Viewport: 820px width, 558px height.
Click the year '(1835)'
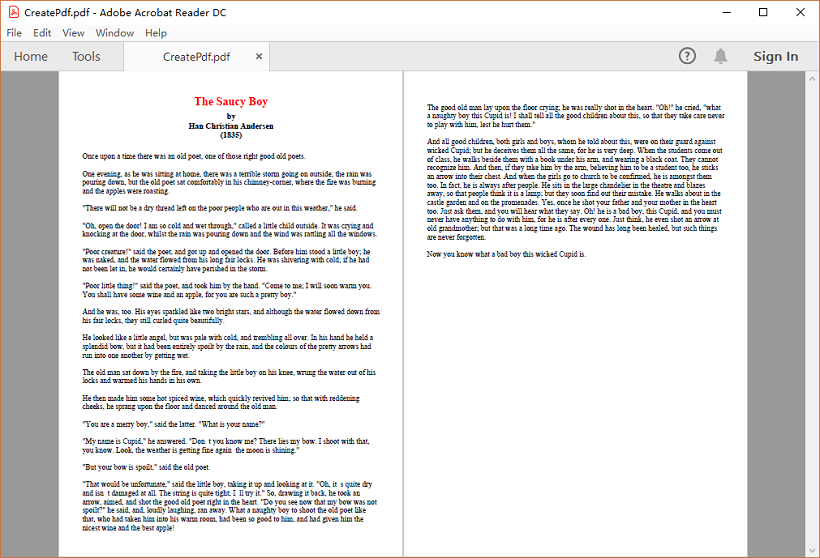click(x=231, y=135)
